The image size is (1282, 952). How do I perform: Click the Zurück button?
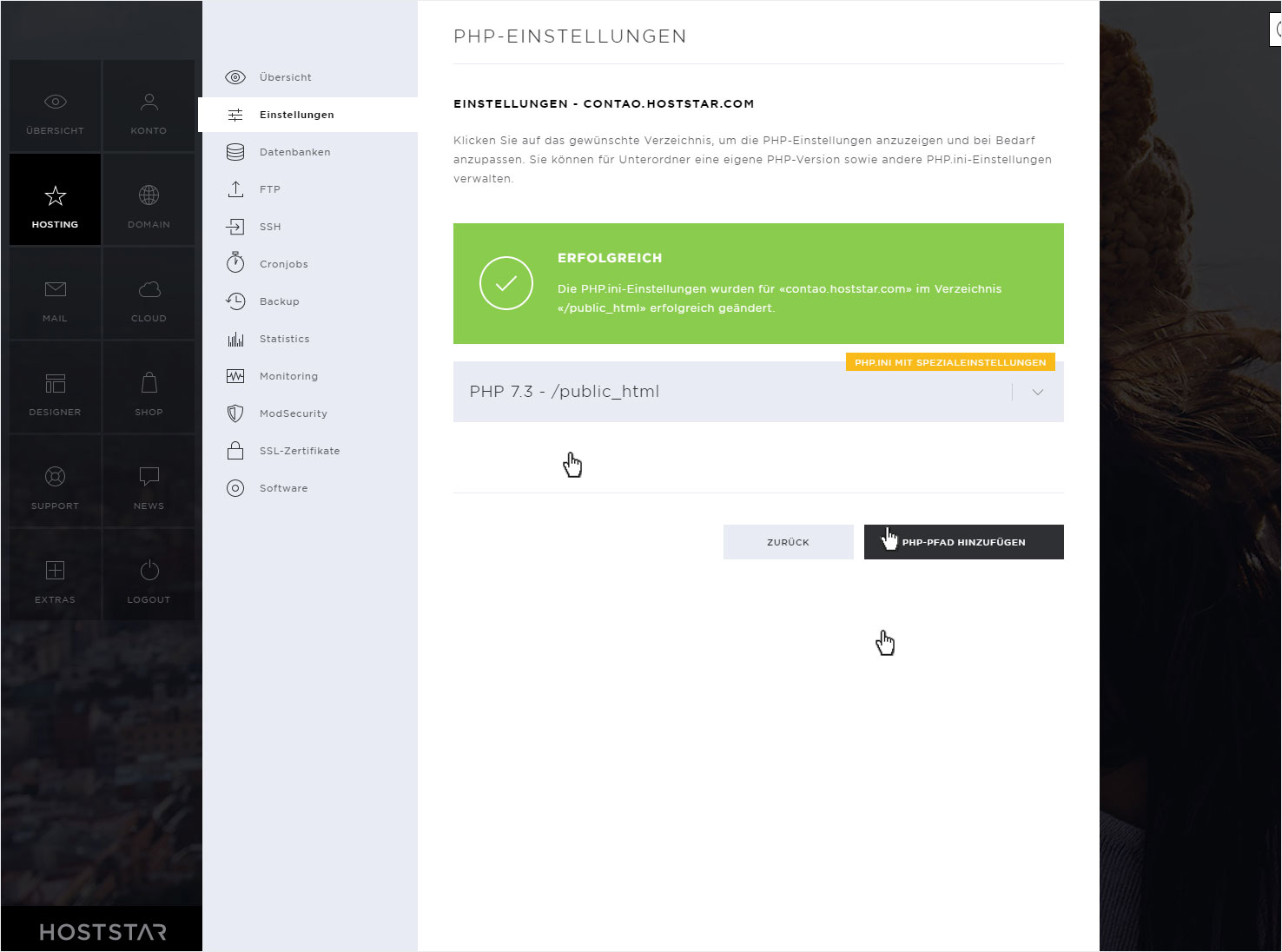tap(789, 542)
